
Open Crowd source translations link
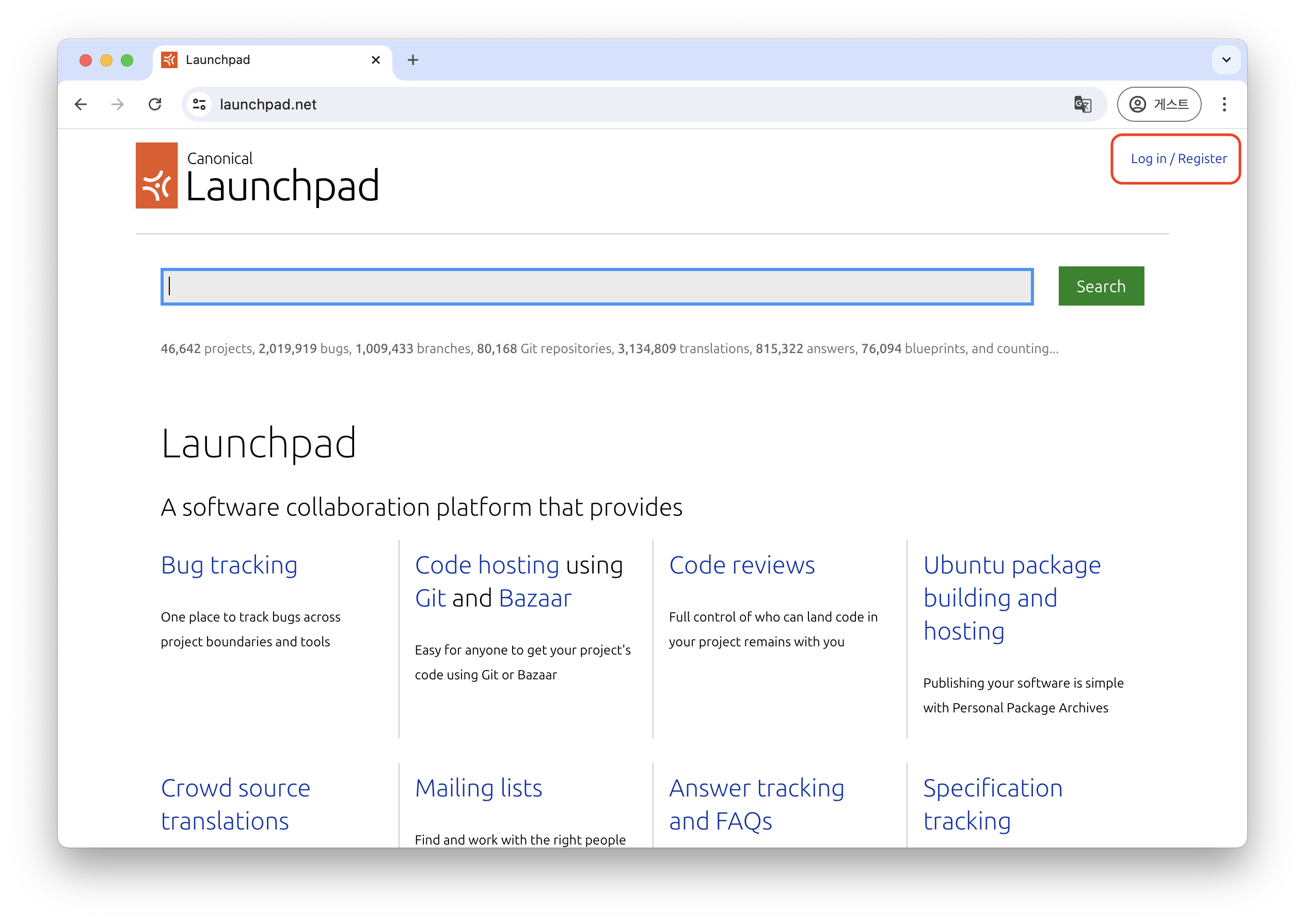[x=235, y=804]
